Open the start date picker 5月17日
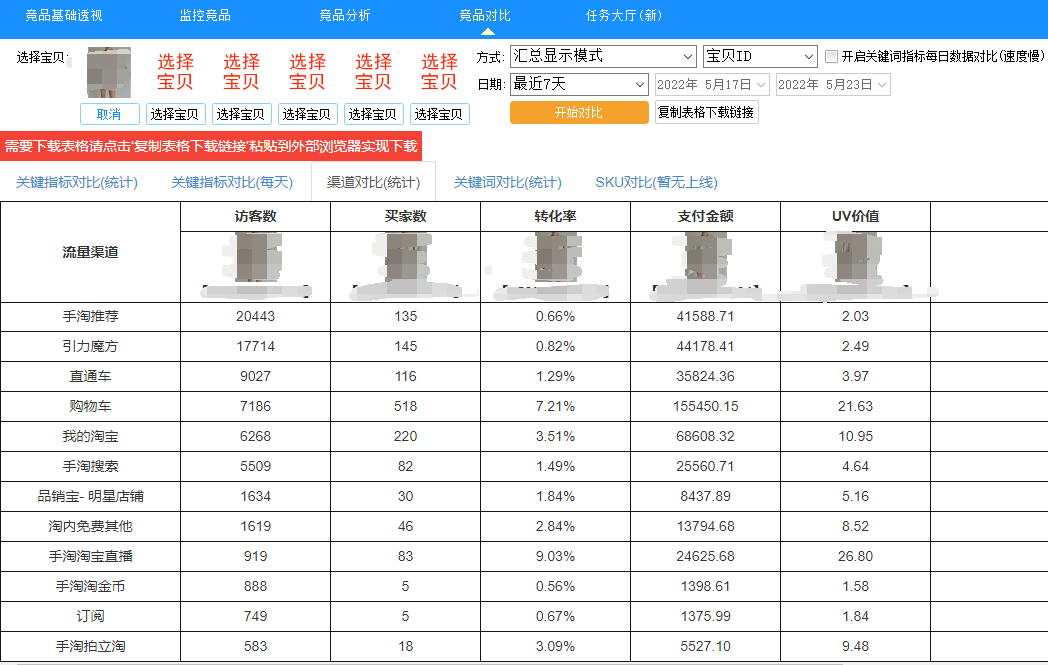1048x665 pixels. 712,85
